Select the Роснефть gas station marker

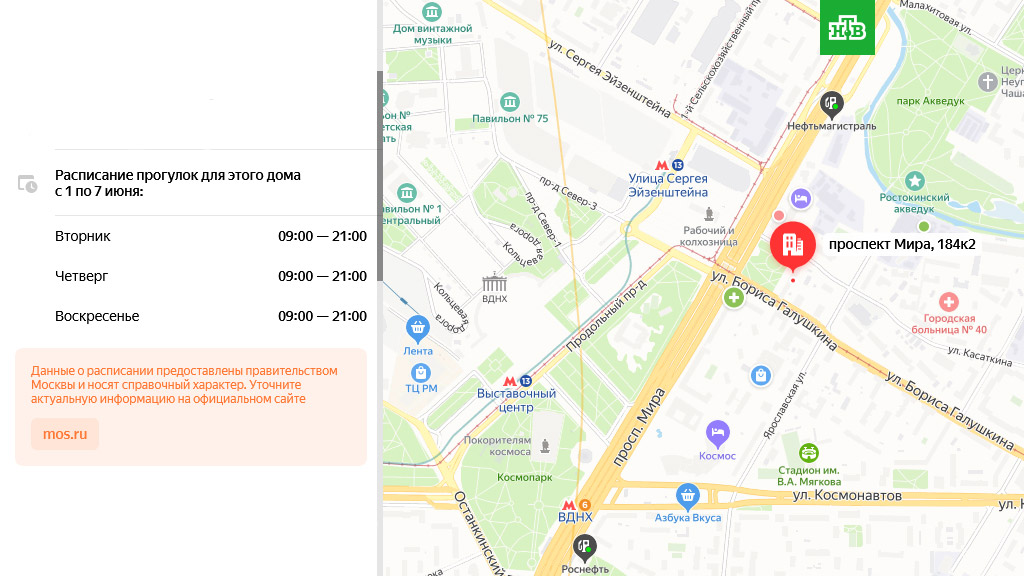(584, 547)
